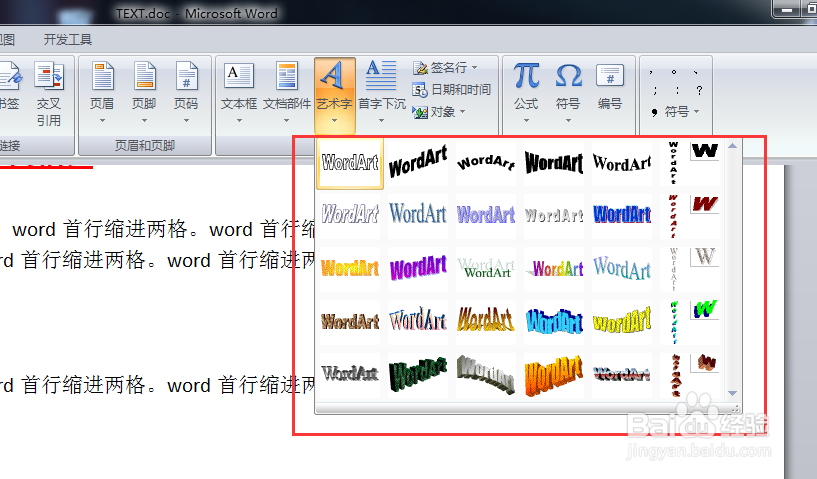Select the outlined WordArt style in row one
Screen dimensions: 817x479
tap(350, 163)
